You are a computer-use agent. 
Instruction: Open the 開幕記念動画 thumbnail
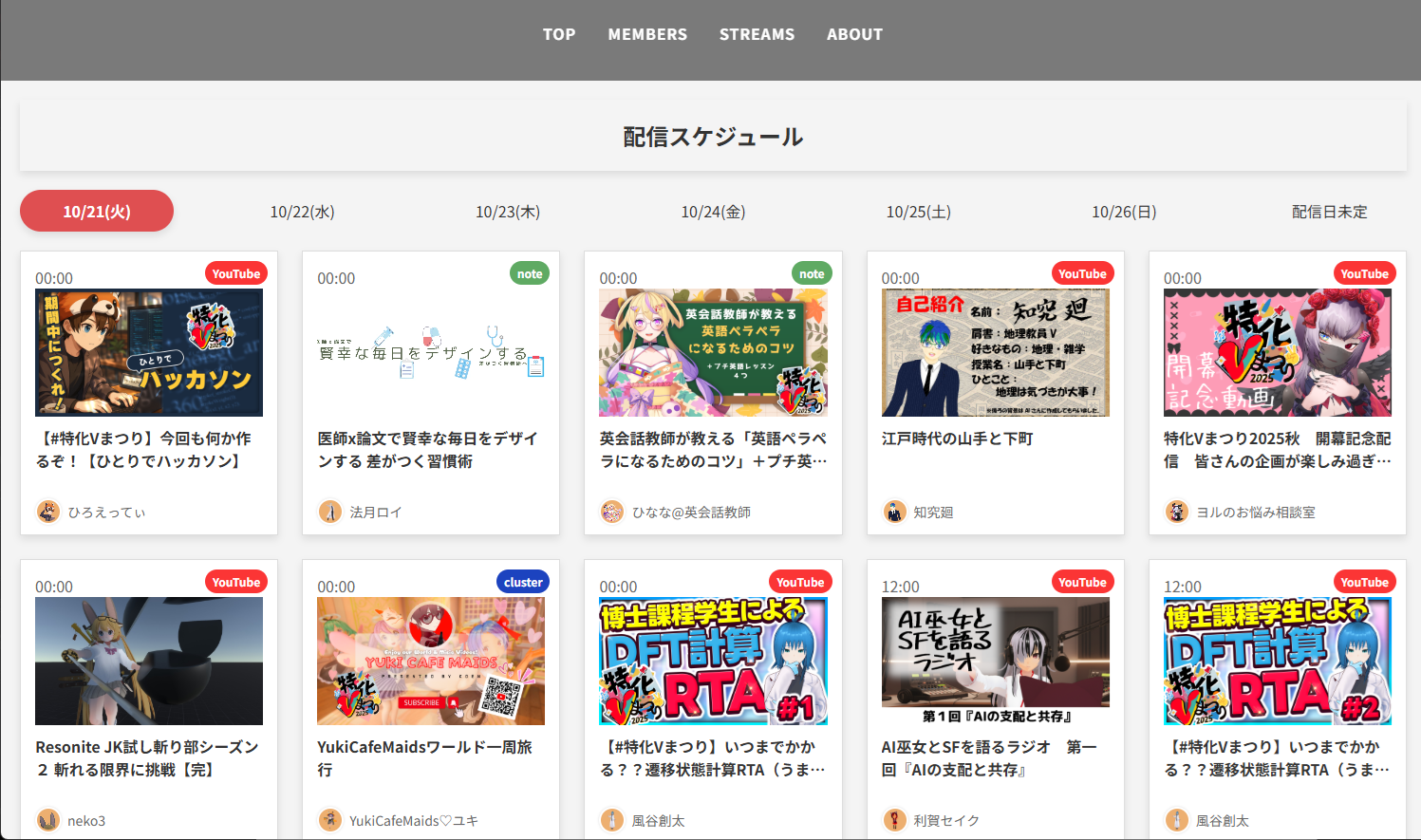(1277, 353)
